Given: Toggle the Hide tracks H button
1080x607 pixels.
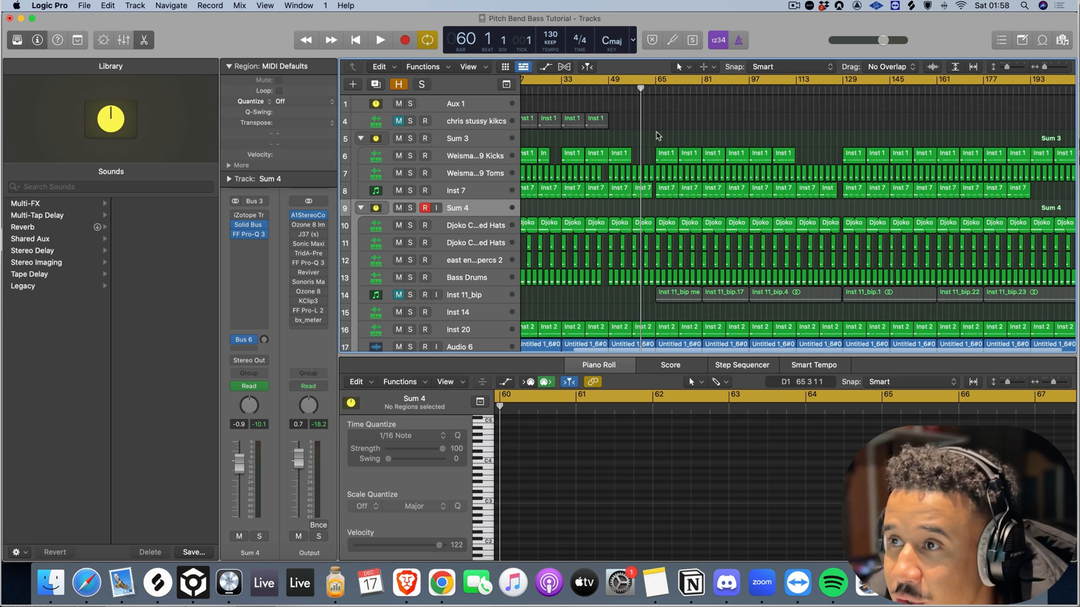Looking at the screenshot, I should 398,84.
